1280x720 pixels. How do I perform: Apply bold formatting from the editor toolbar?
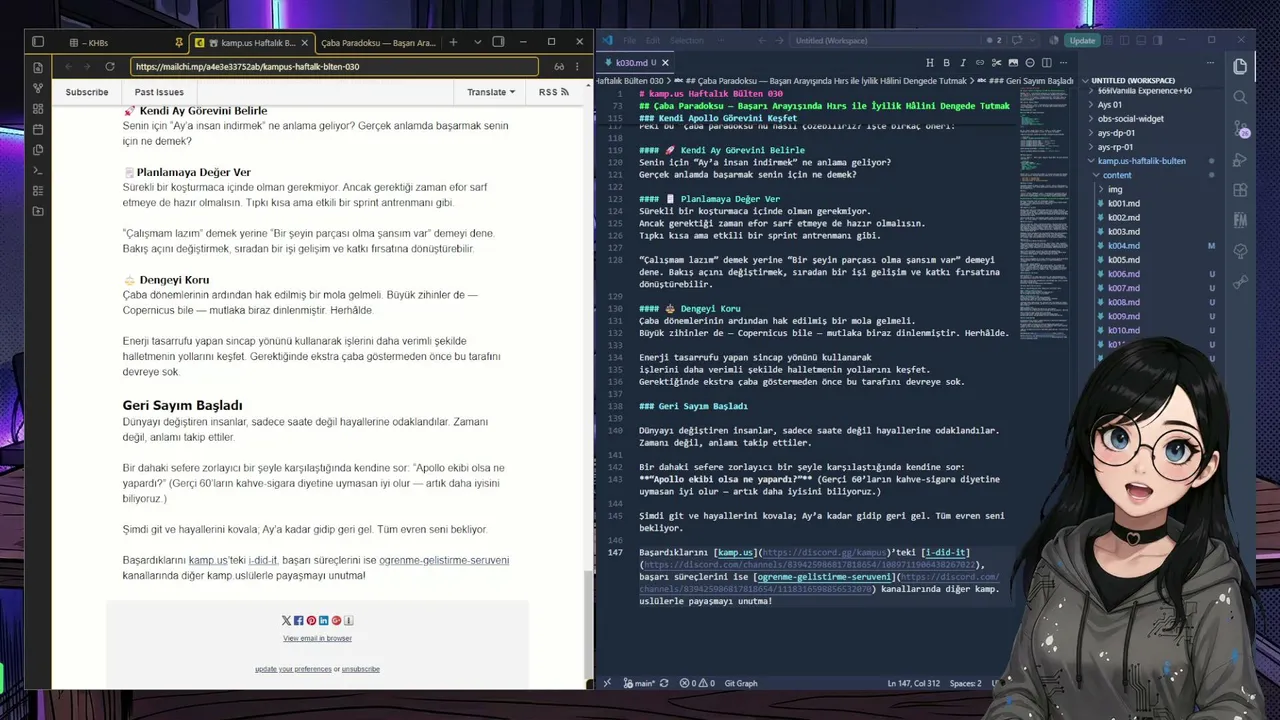click(947, 63)
